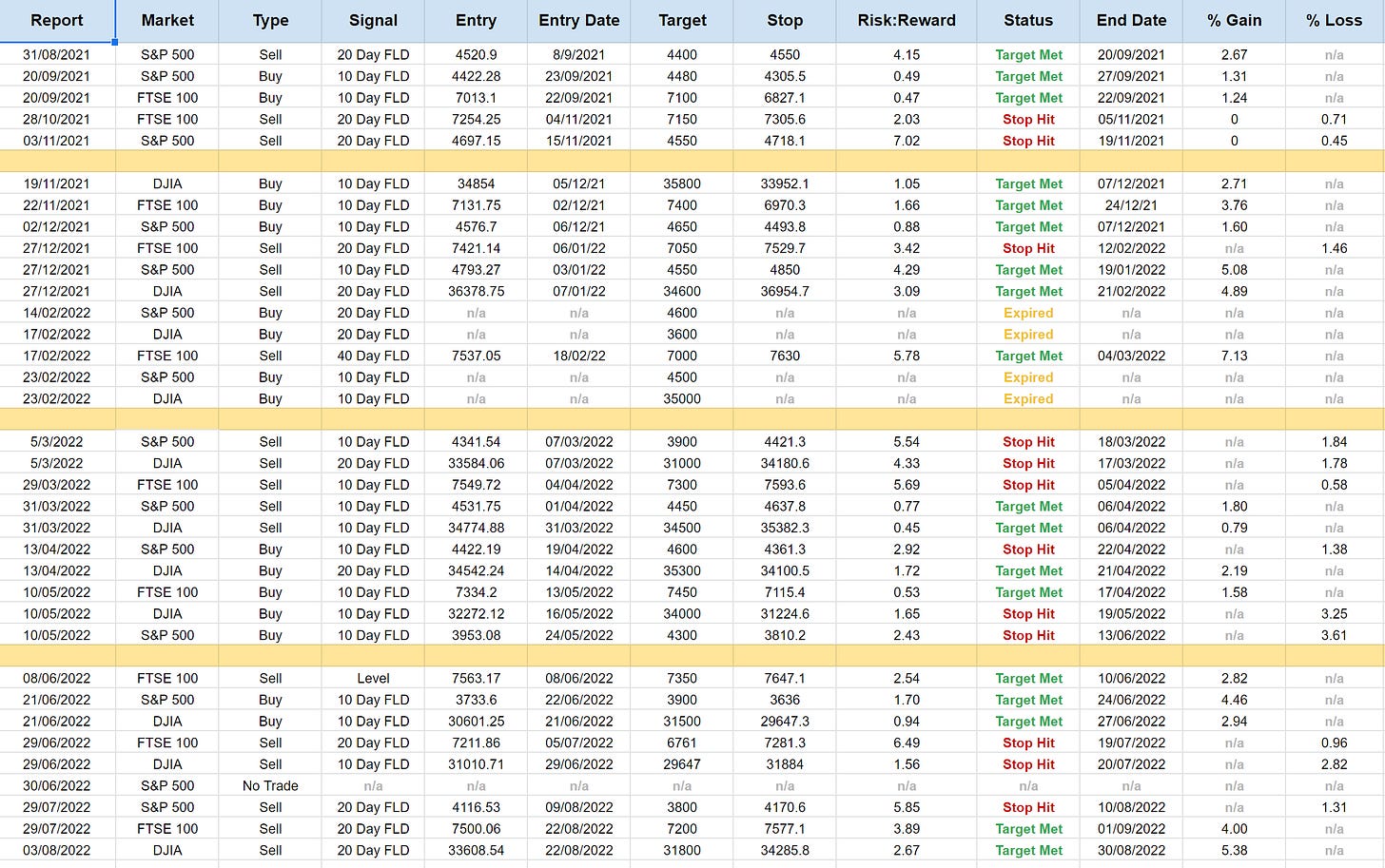The image size is (1385, 868).
Task: Click the % loss value 3.25
Action: (x=1335, y=614)
